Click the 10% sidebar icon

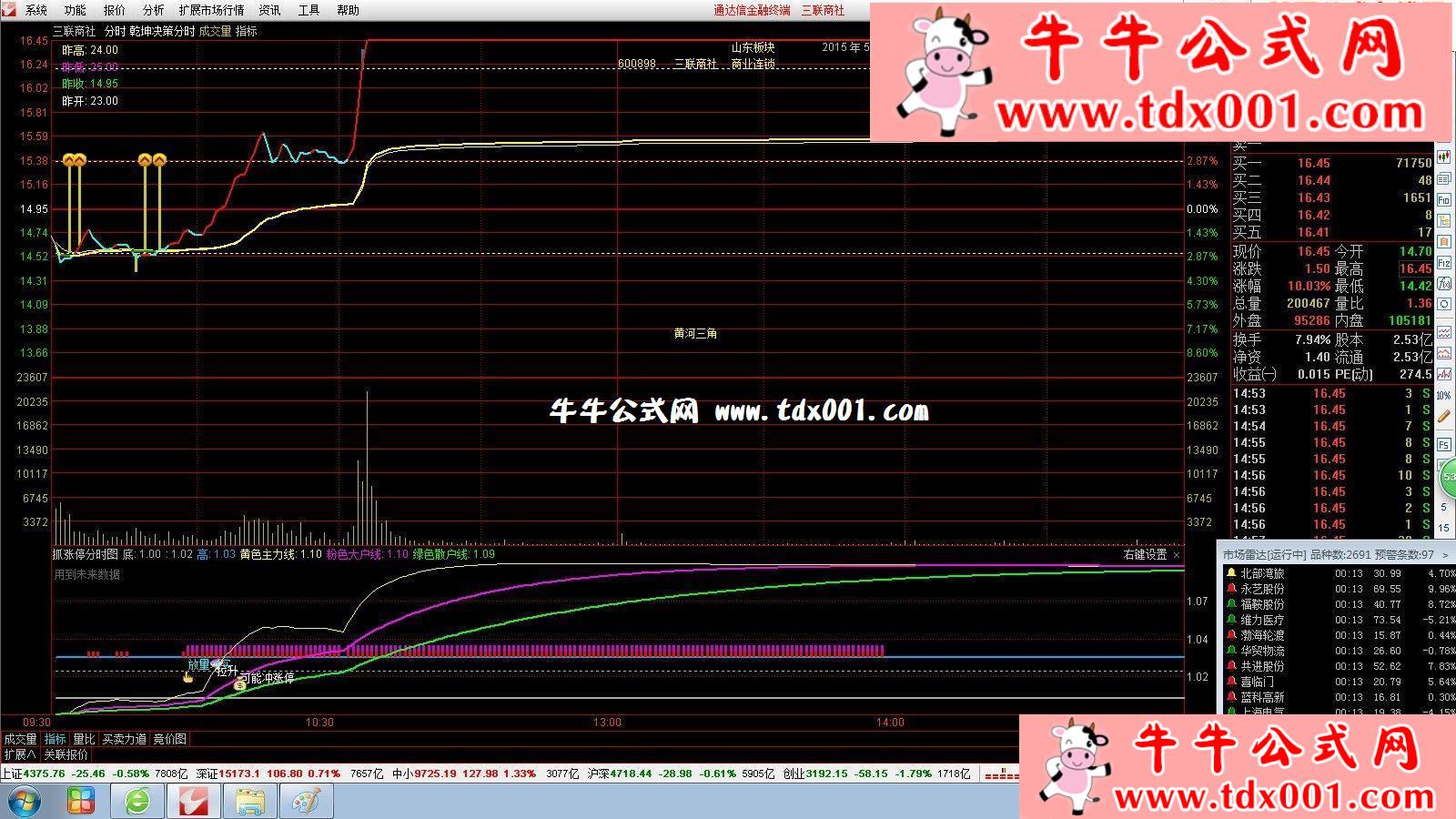coord(1443,395)
